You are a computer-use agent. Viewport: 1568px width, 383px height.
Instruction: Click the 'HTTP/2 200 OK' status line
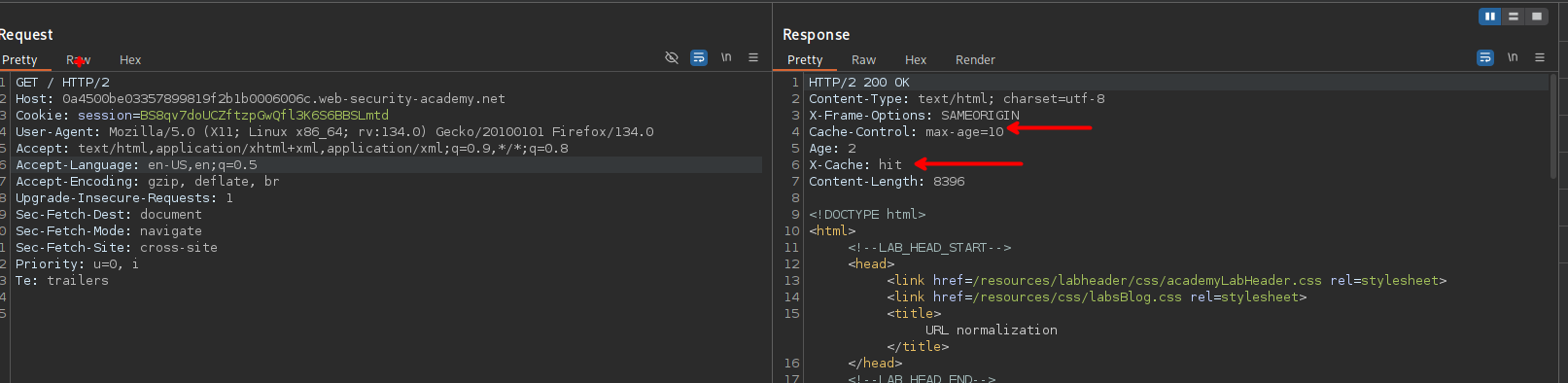click(859, 83)
